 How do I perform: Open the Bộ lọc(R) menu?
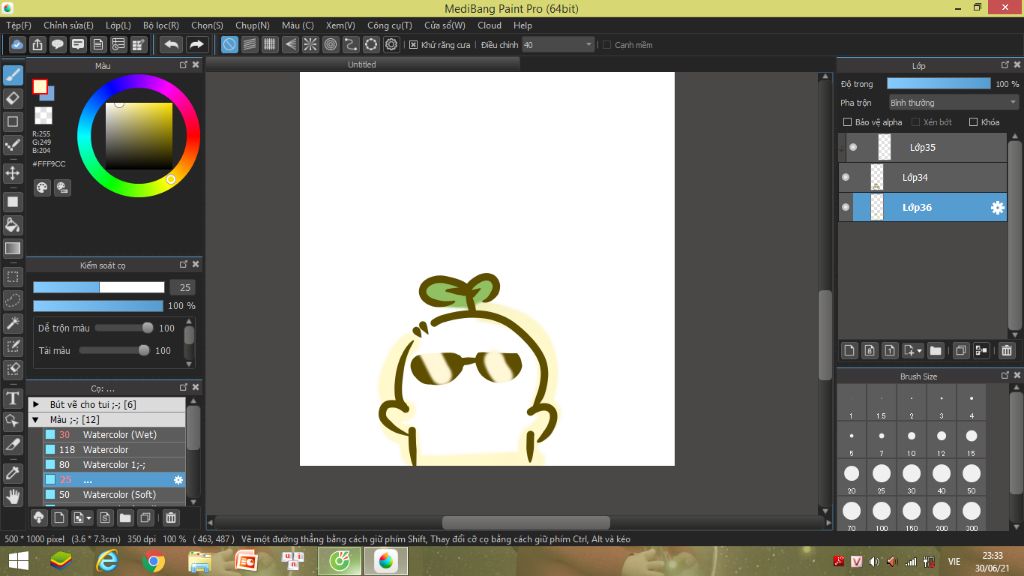click(161, 25)
